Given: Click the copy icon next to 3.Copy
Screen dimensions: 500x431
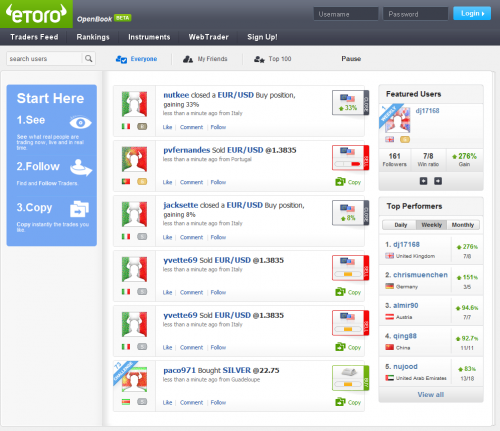Looking at the screenshot, I should coord(79,209).
